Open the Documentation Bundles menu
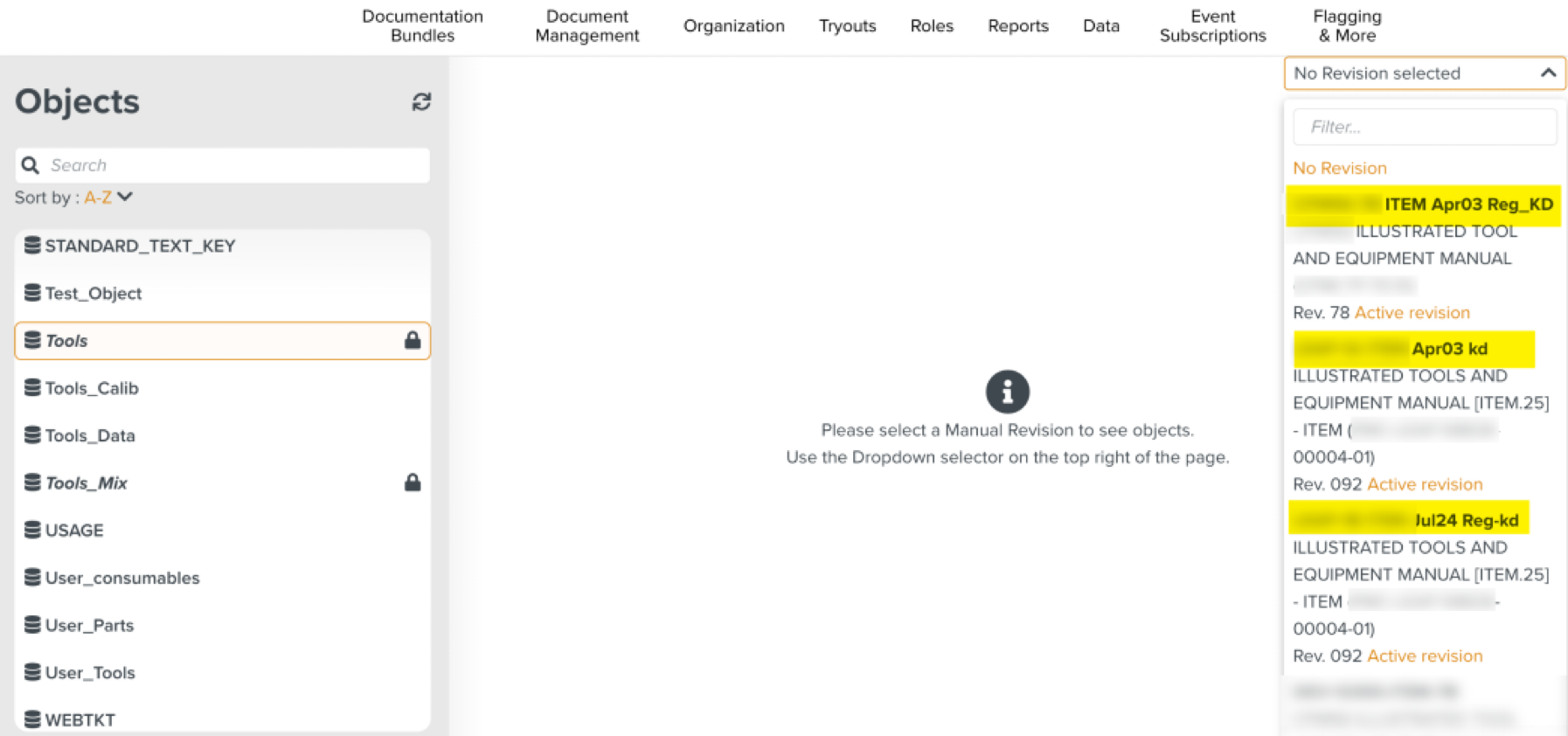This screenshot has width=1568, height=736. [422, 26]
